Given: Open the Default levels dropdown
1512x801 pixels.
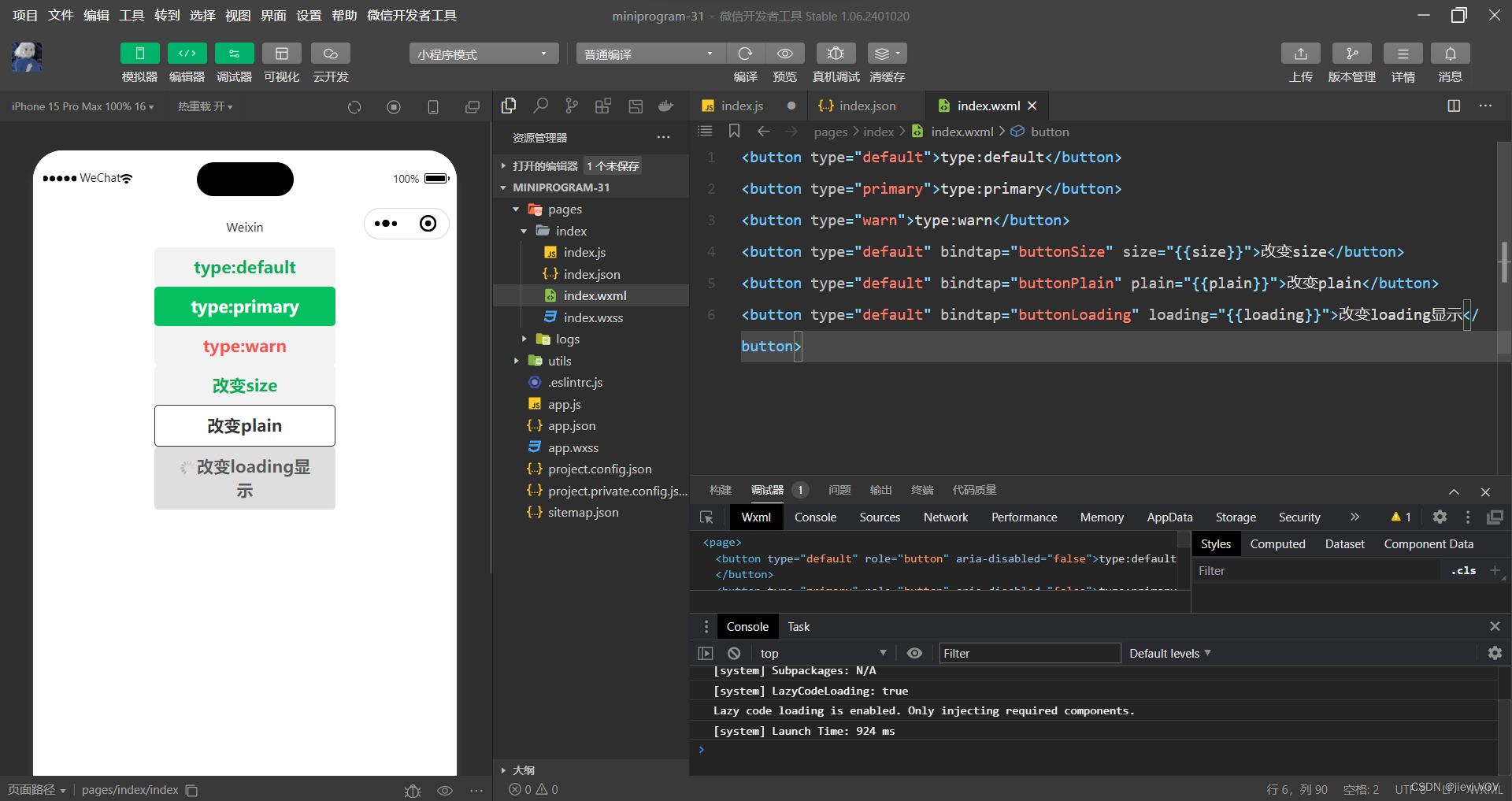Looking at the screenshot, I should coord(1170,653).
